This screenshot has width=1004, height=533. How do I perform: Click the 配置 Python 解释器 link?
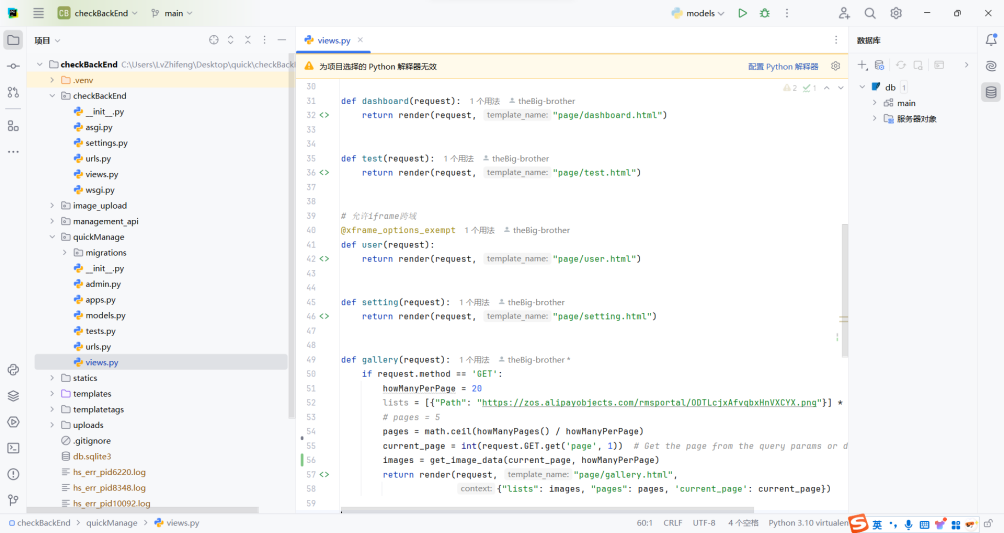[783, 66]
